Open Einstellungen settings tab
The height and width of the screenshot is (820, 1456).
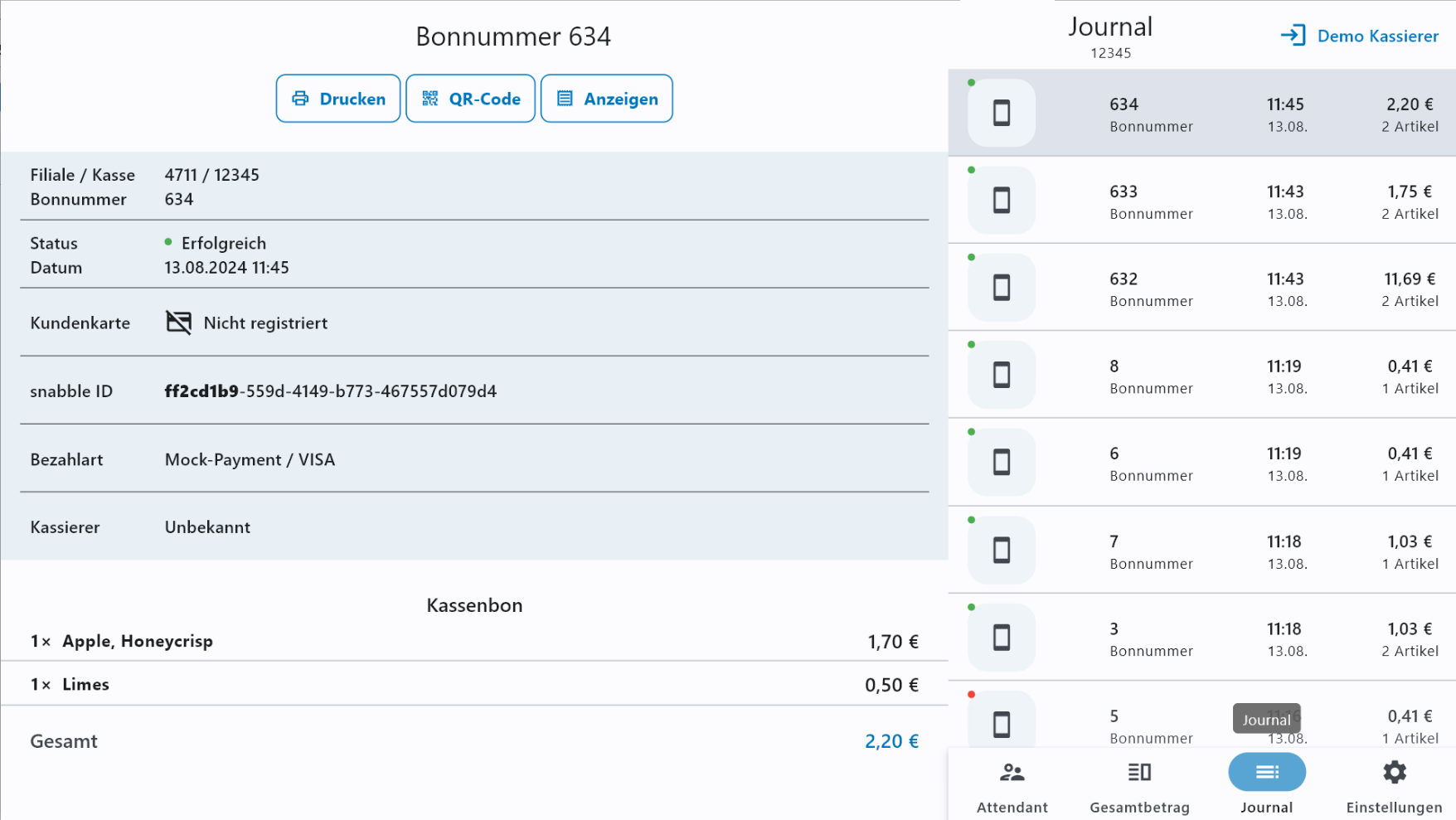1394,786
